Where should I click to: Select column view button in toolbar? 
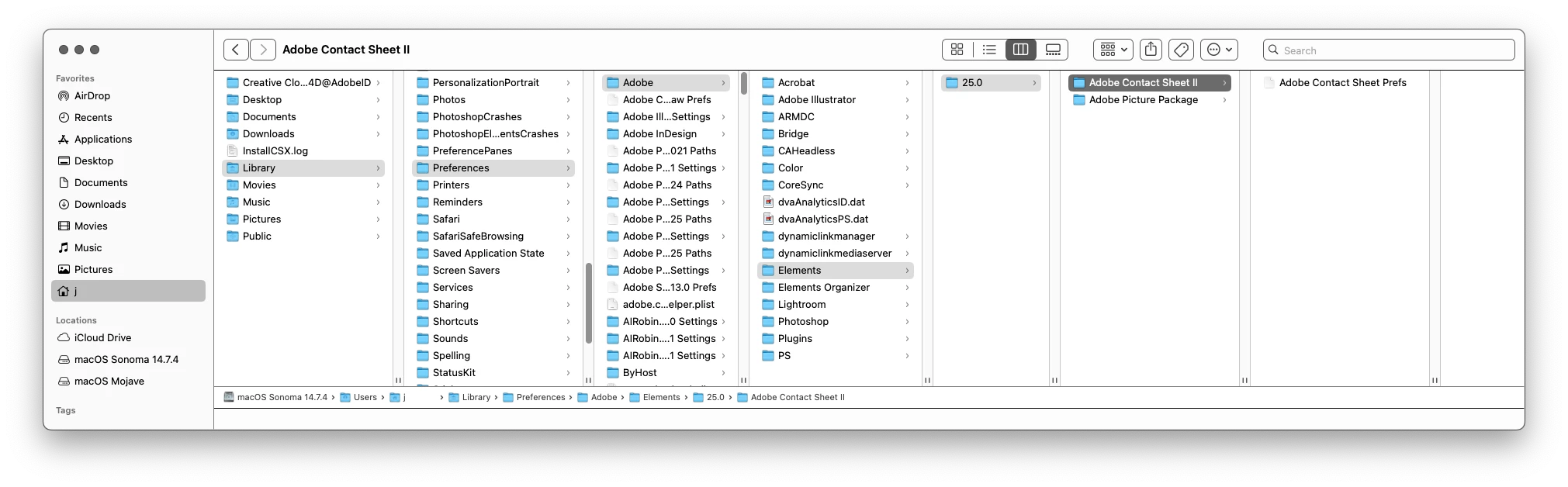1021,50
